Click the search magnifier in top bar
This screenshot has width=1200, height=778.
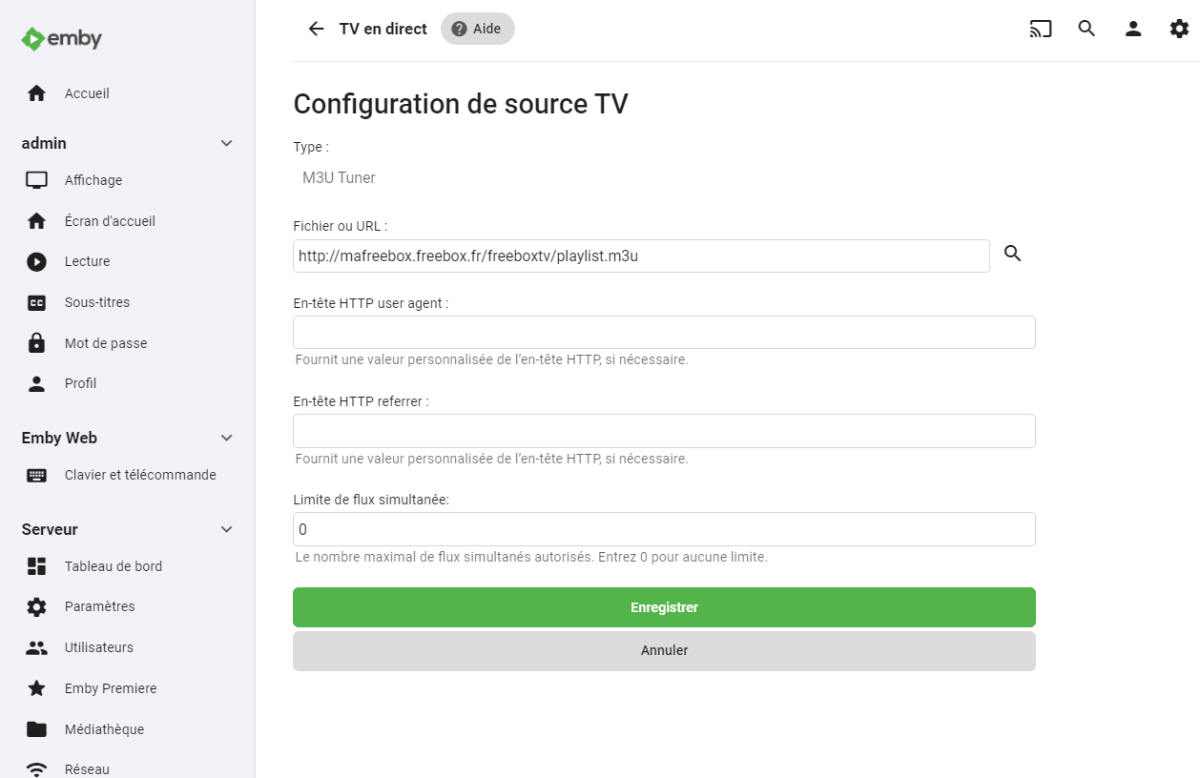click(x=1087, y=29)
